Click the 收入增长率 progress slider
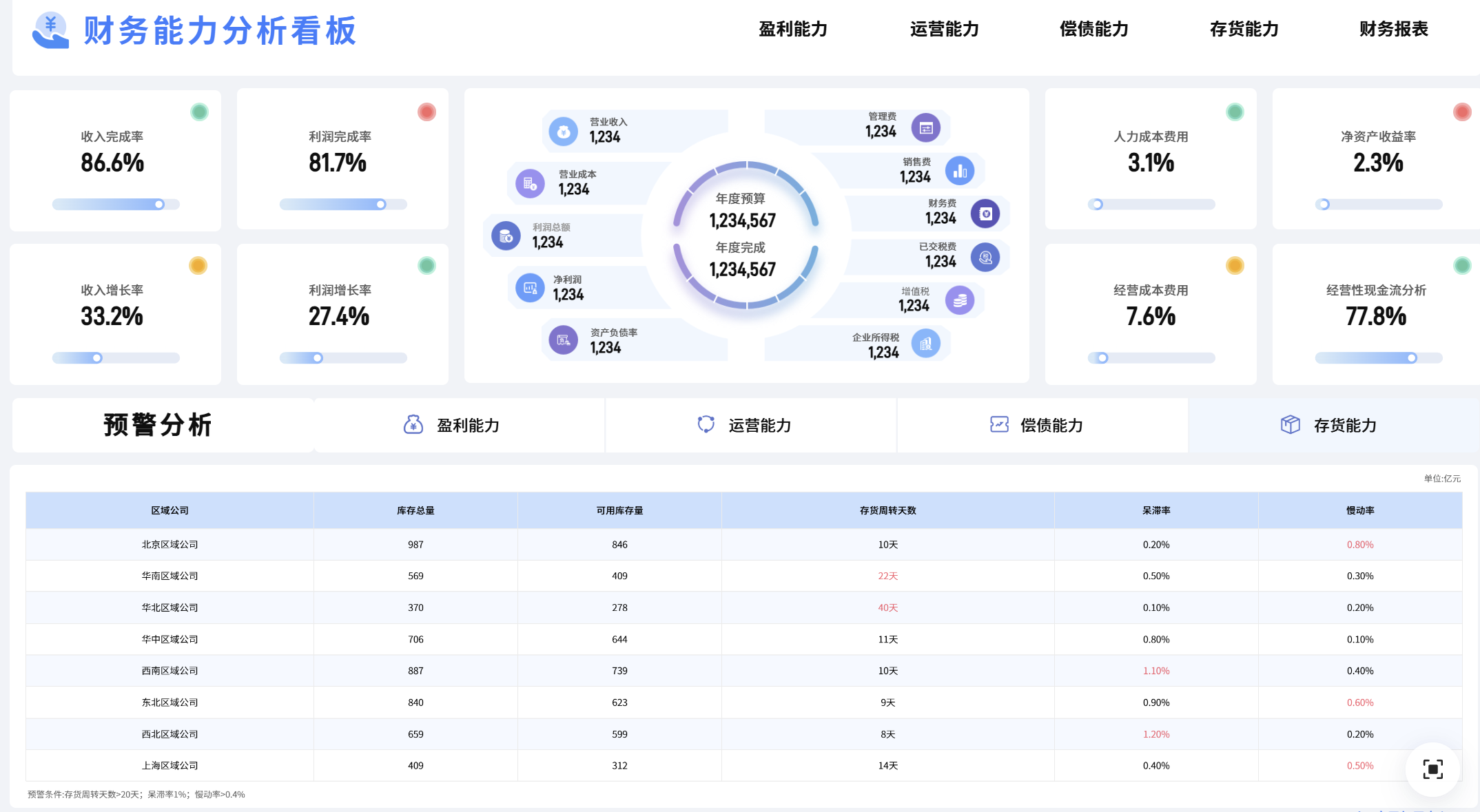The width and height of the screenshot is (1480, 812). [x=116, y=358]
